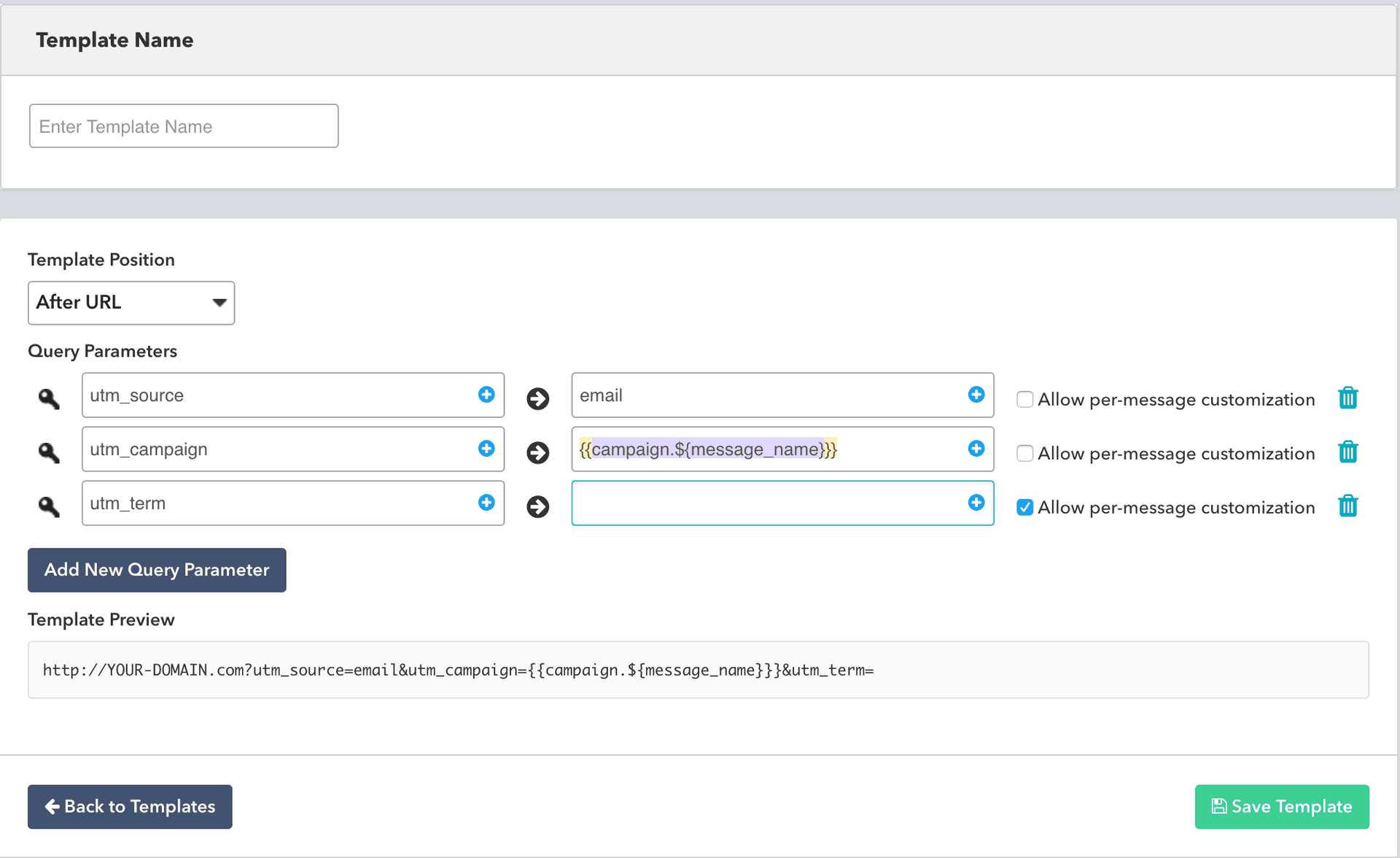Go Back to Templates
The height and width of the screenshot is (858, 1400).
tap(130, 806)
